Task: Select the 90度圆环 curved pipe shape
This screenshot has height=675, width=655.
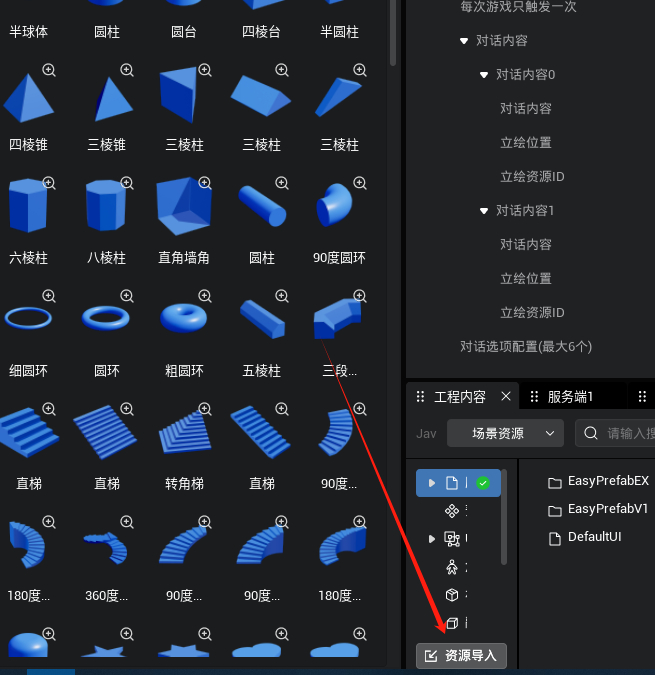Action: (x=334, y=205)
